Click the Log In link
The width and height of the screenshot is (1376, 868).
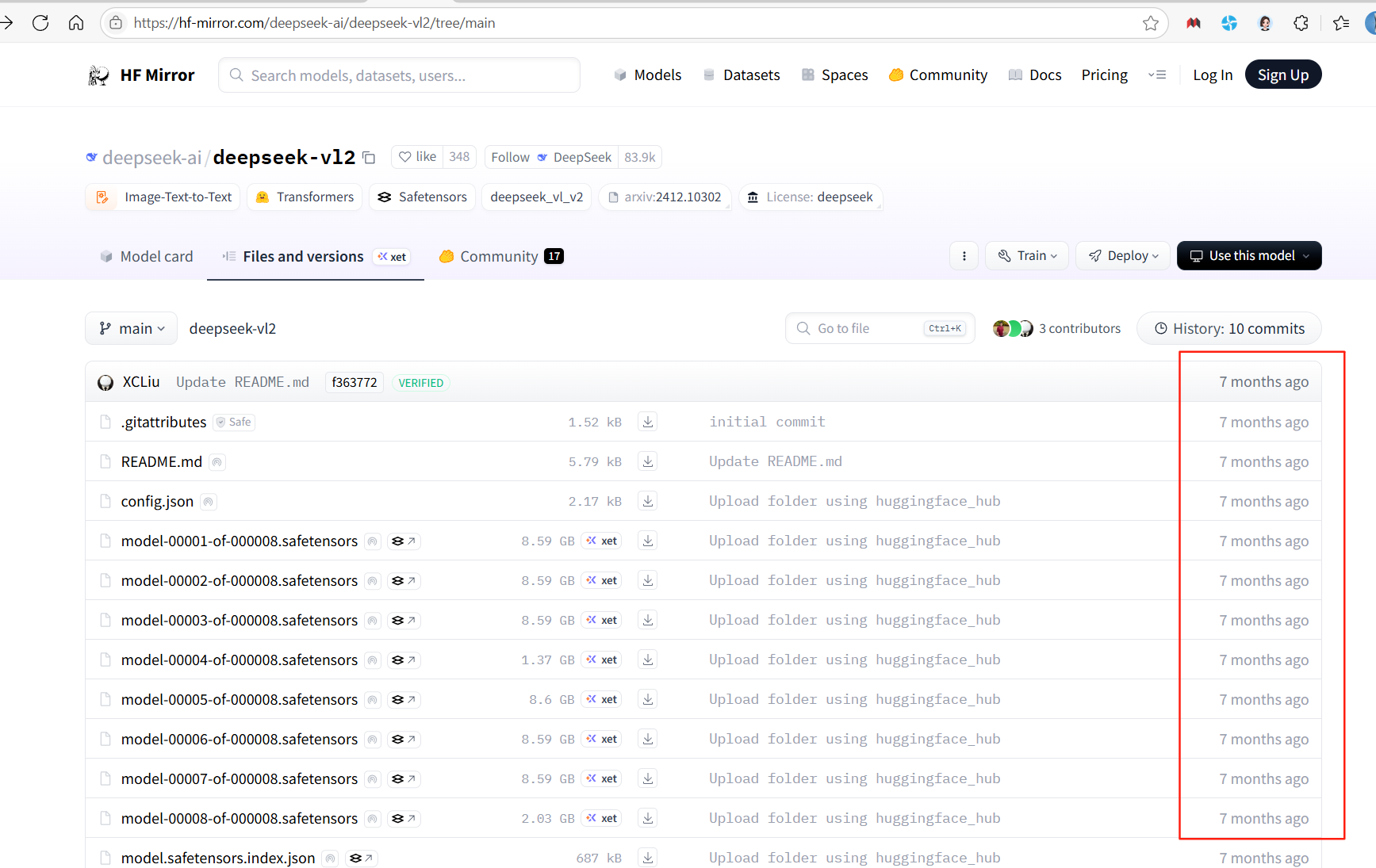pos(1213,75)
